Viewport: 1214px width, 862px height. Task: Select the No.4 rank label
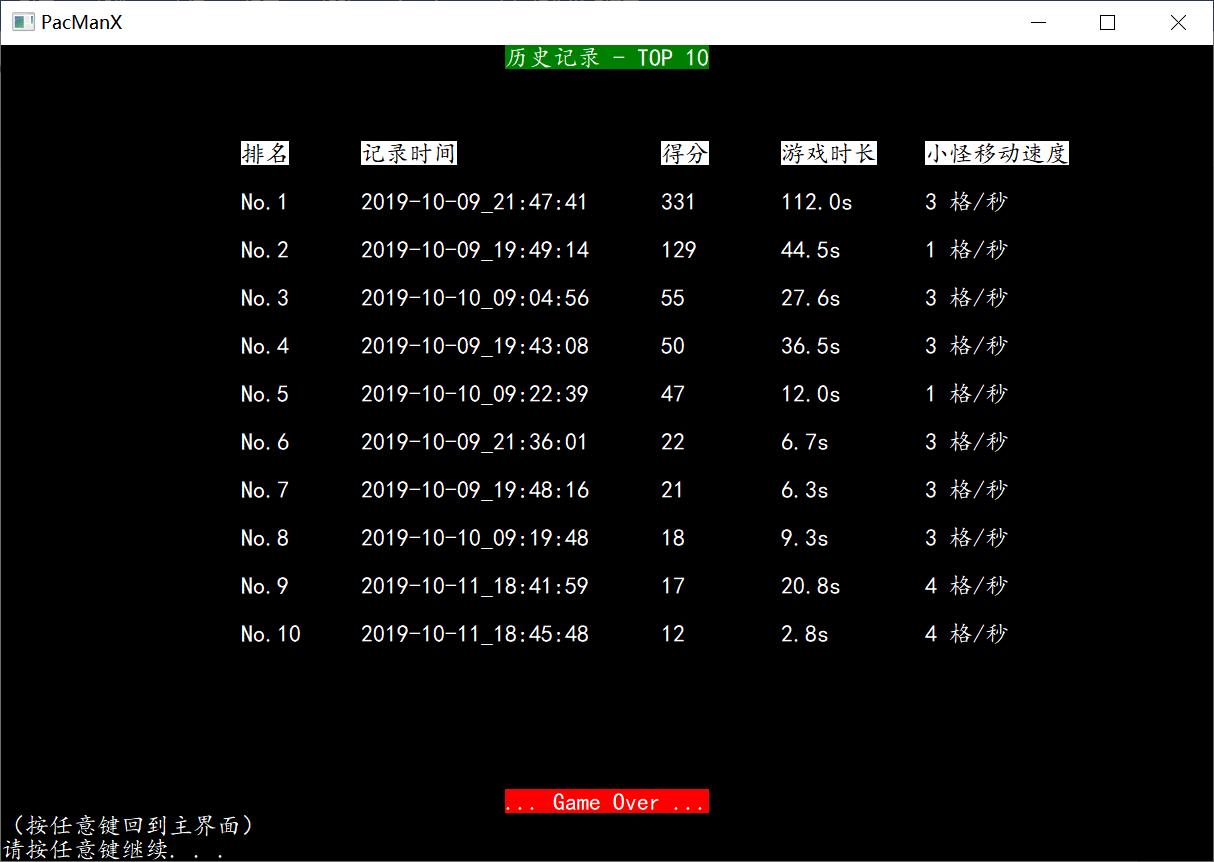pyautogui.click(x=265, y=346)
